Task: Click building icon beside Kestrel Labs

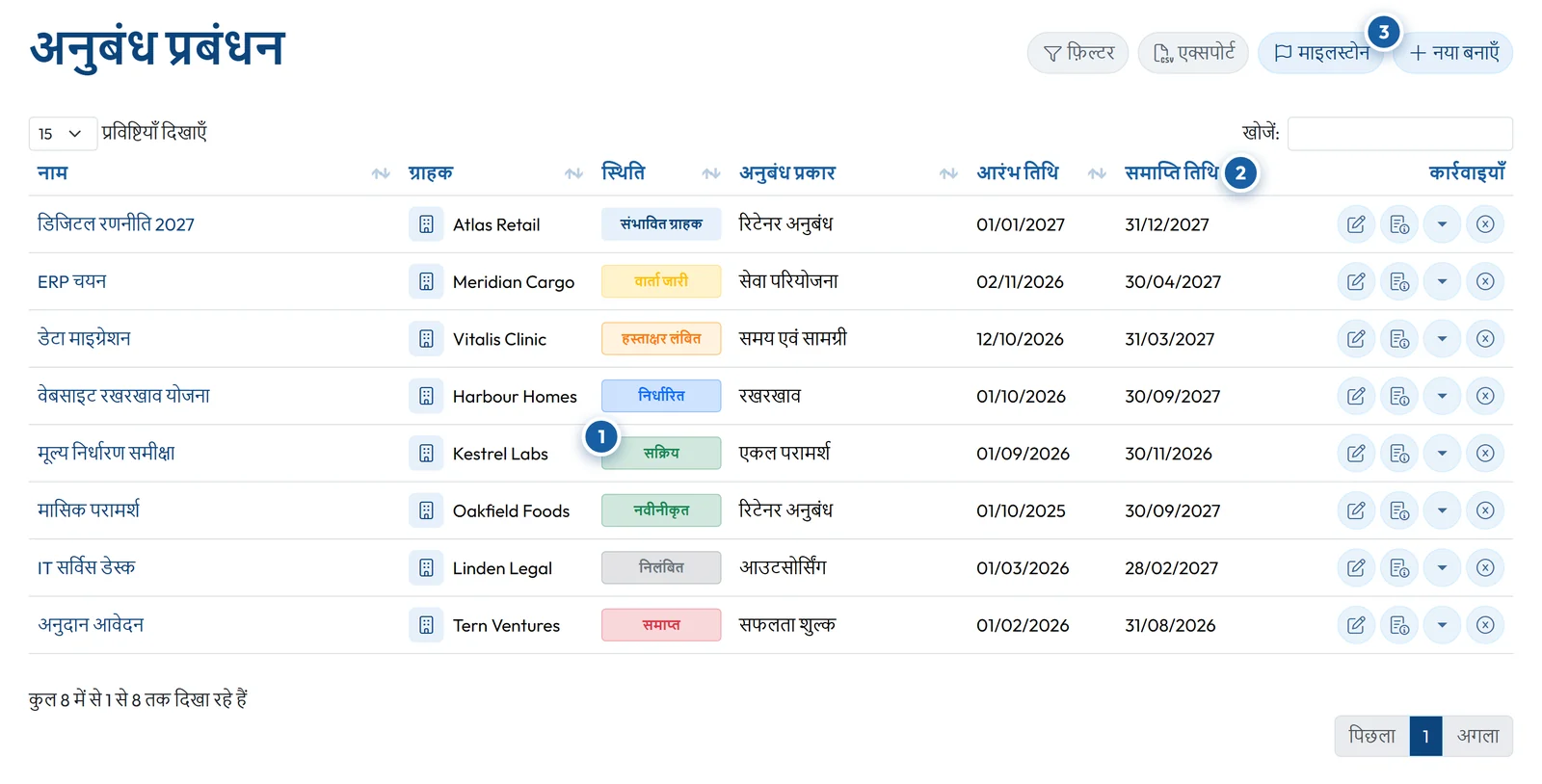Action: pos(426,454)
